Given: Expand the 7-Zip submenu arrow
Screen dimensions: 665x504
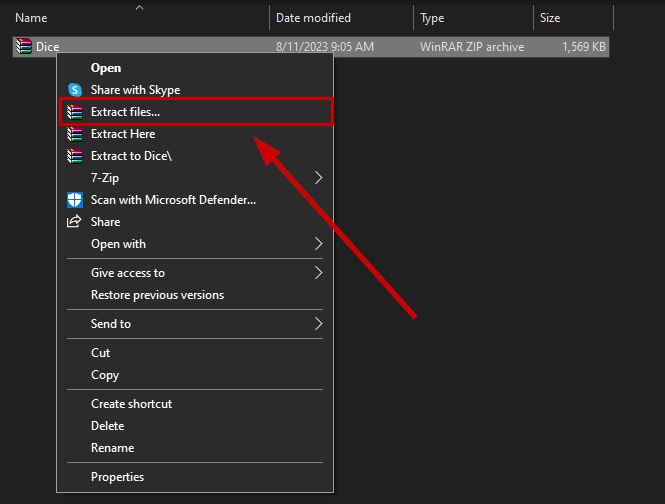Looking at the screenshot, I should point(319,178).
